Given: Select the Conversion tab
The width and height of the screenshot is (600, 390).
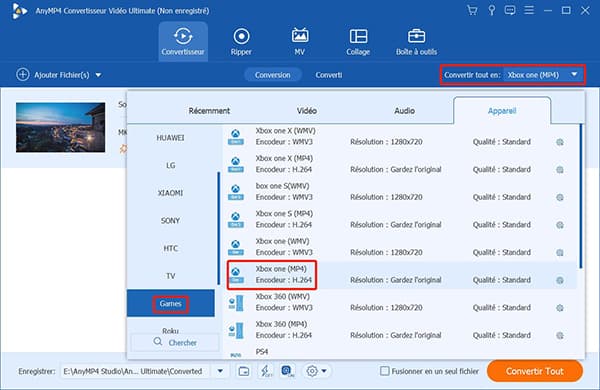Looking at the screenshot, I should tap(272, 75).
